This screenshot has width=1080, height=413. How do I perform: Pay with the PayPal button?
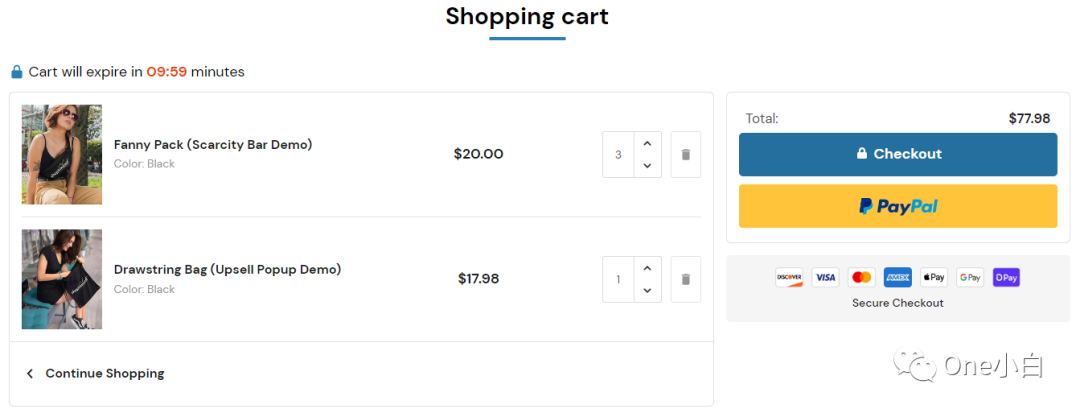(897, 206)
